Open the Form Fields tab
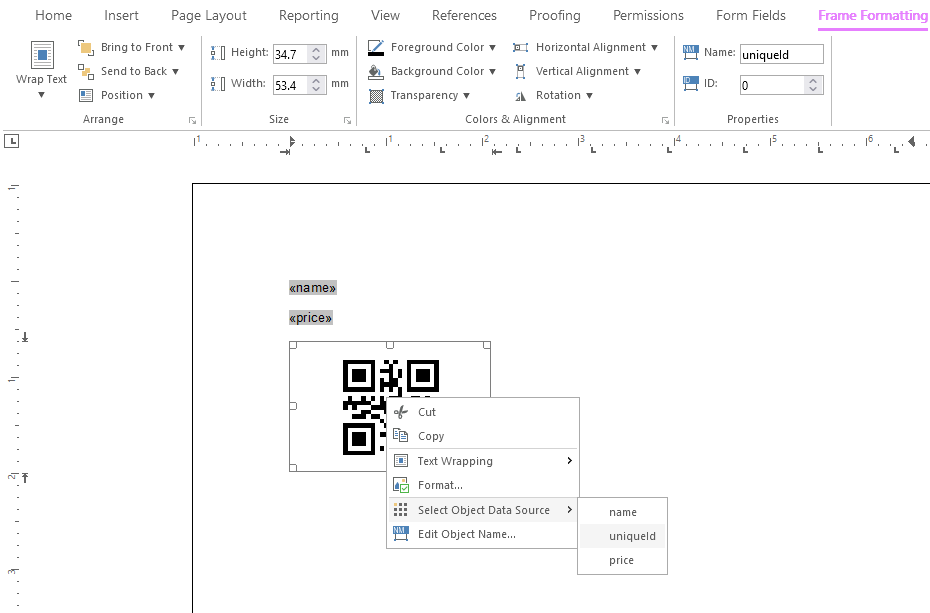This screenshot has width=930, height=613. click(751, 15)
